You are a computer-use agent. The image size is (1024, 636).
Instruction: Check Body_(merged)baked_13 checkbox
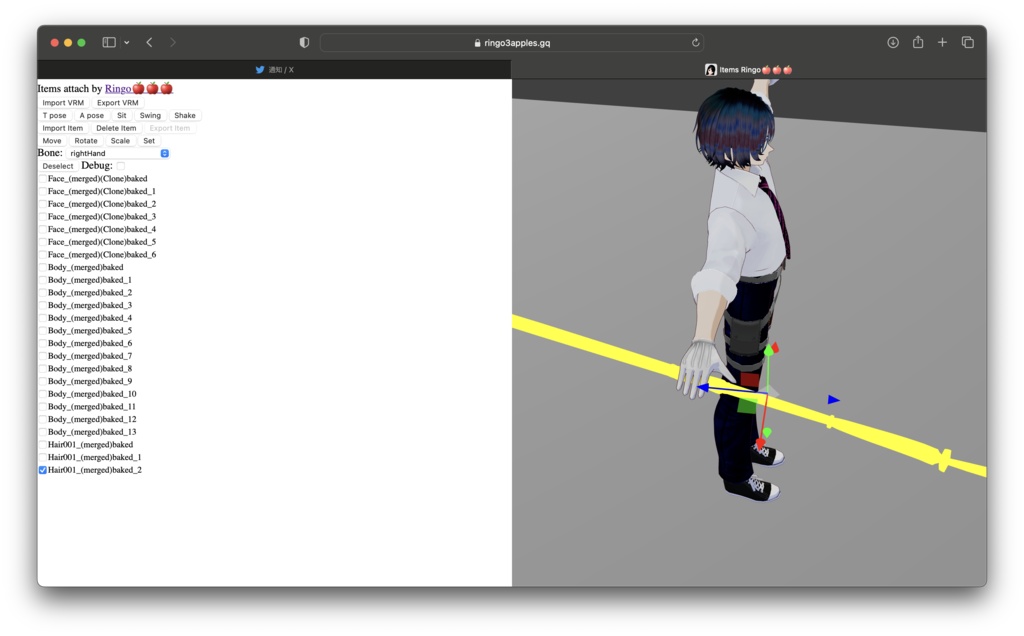click(42, 432)
